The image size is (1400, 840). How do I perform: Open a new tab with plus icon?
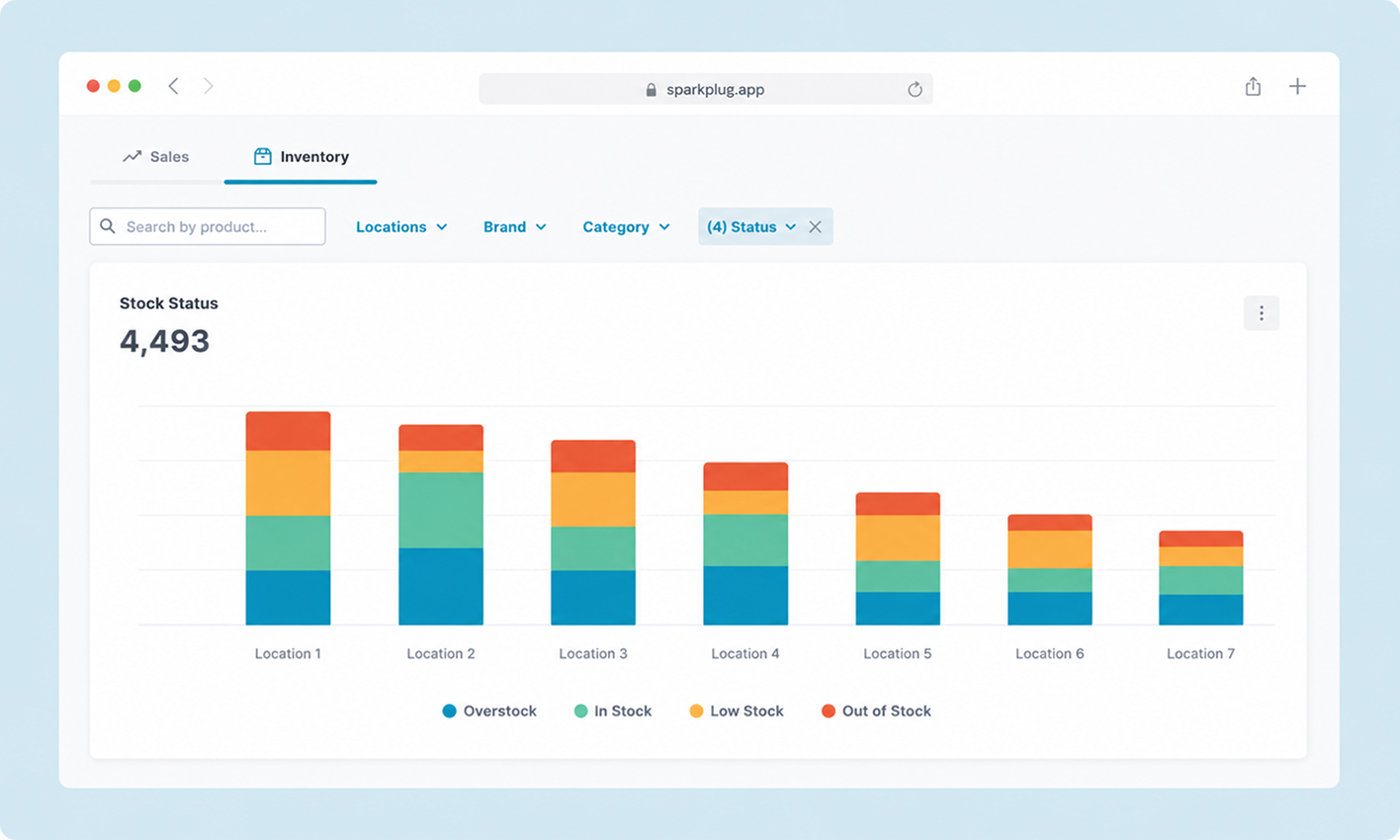tap(1297, 86)
